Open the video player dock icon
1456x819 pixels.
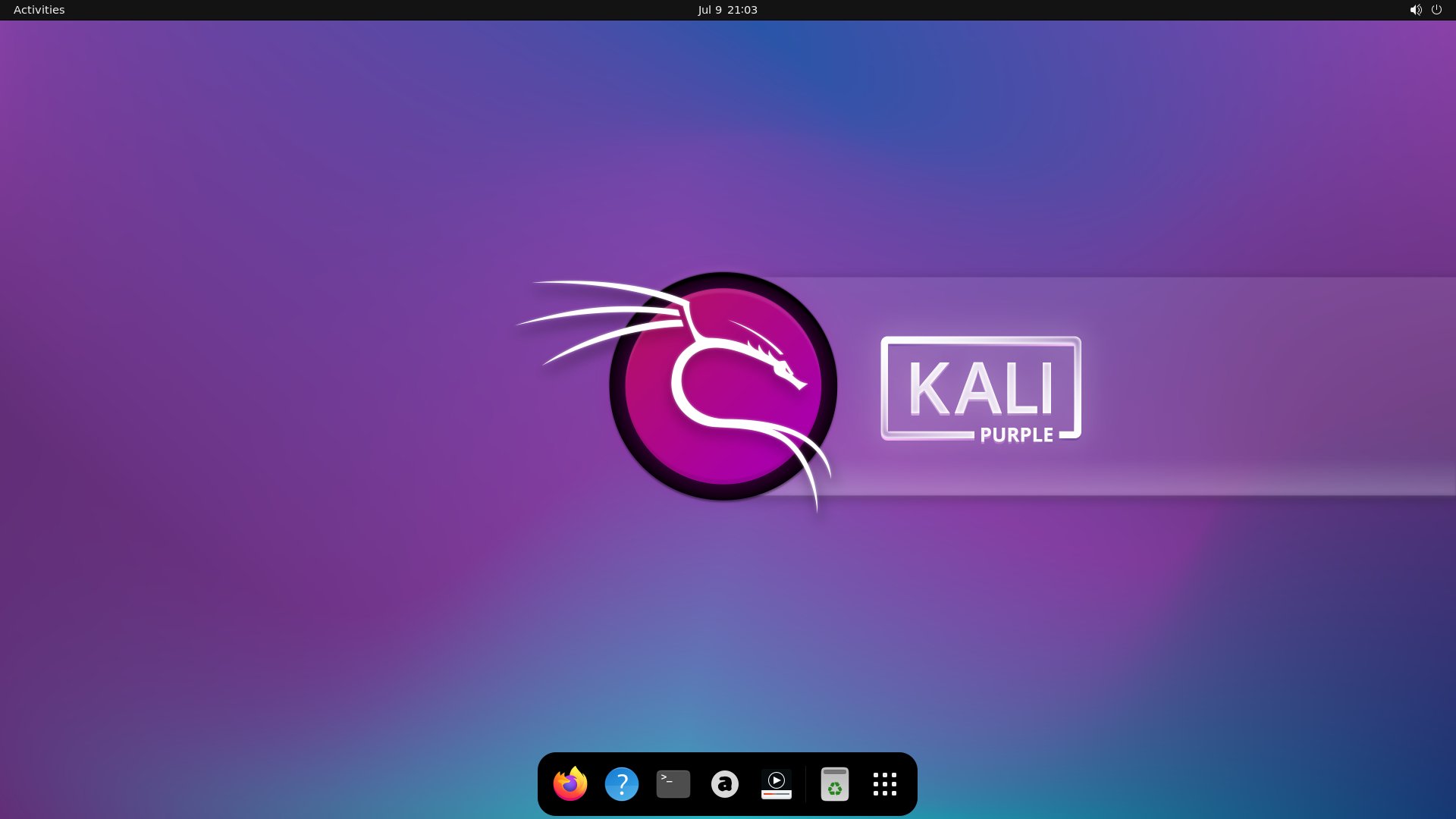776,784
